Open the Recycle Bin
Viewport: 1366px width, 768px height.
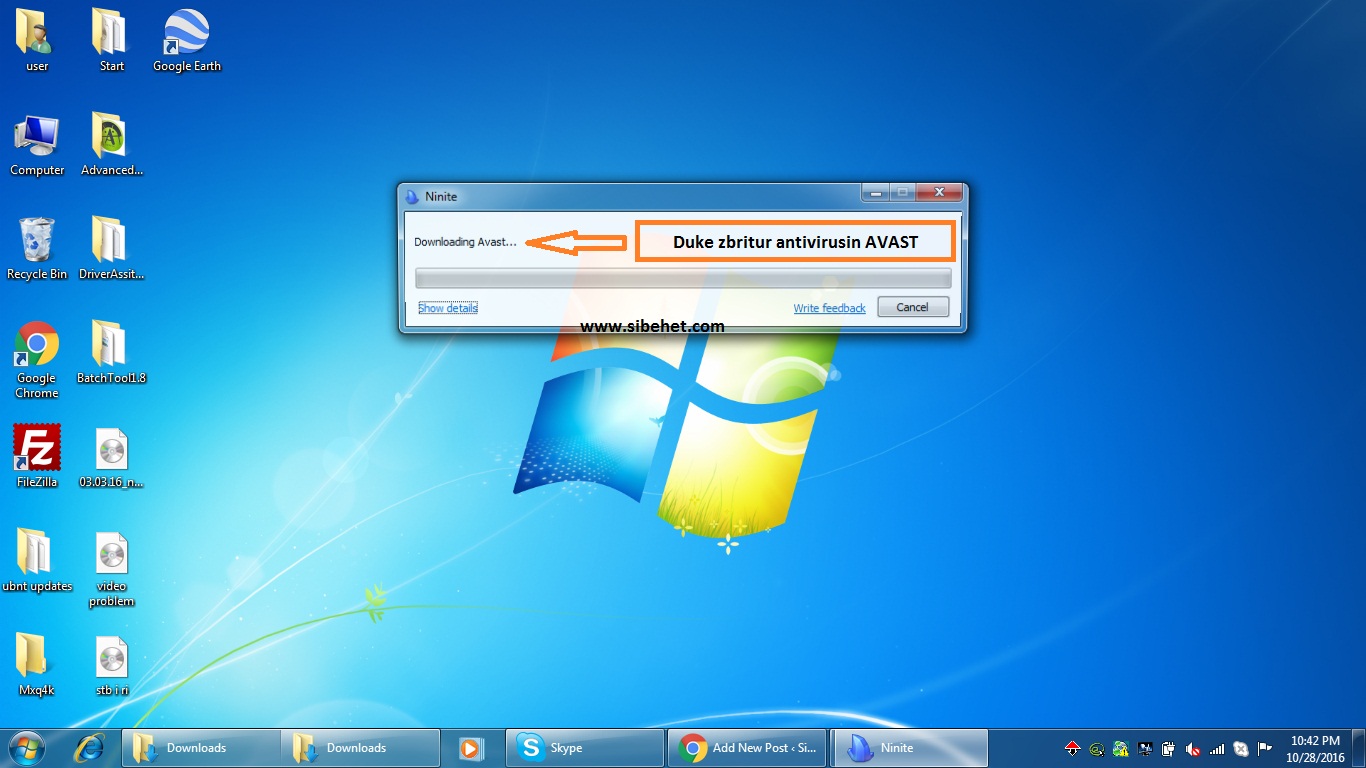point(37,249)
